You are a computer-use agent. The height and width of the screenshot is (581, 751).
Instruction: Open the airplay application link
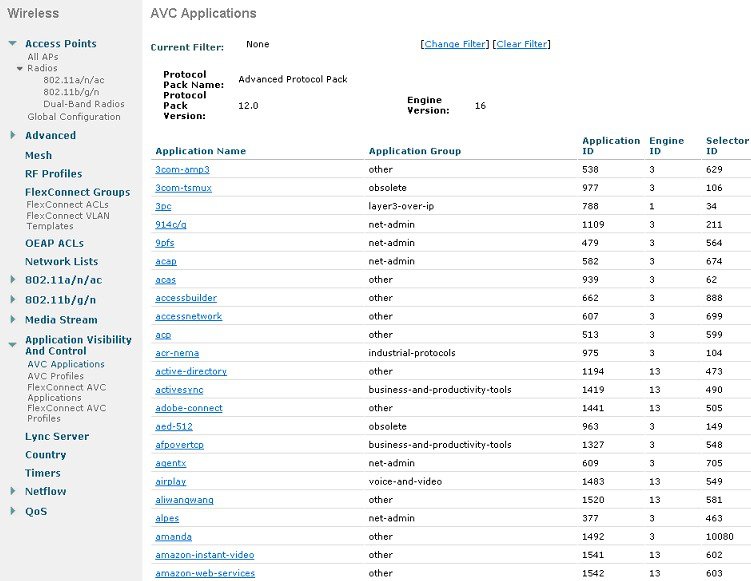pos(171,481)
